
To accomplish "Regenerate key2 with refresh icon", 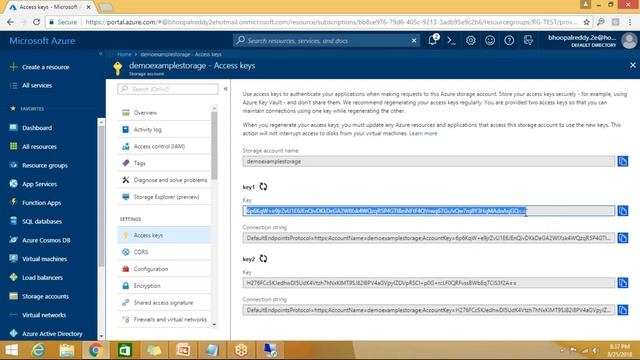I will [263, 258].
